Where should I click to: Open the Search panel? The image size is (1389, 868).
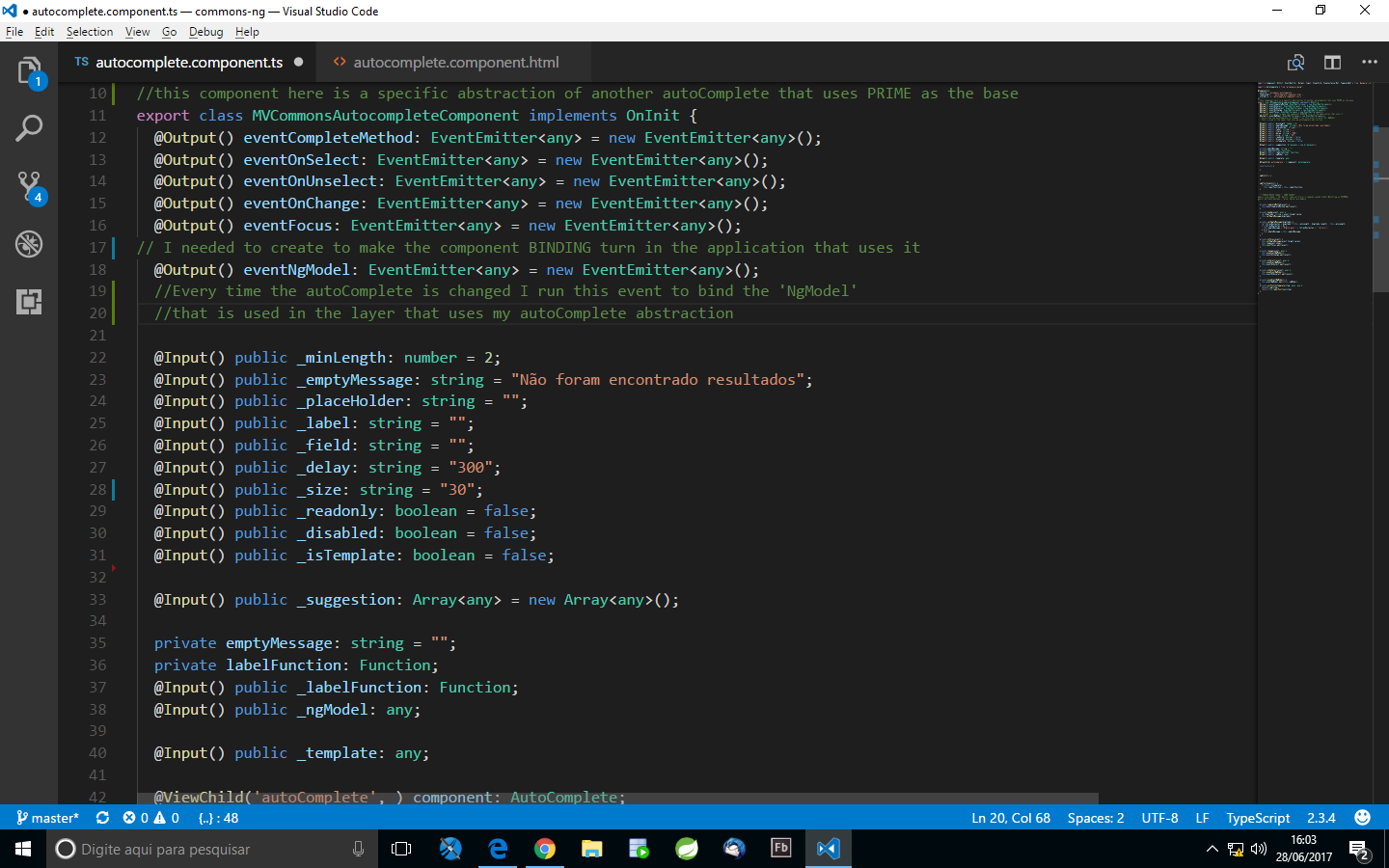coord(29,126)
